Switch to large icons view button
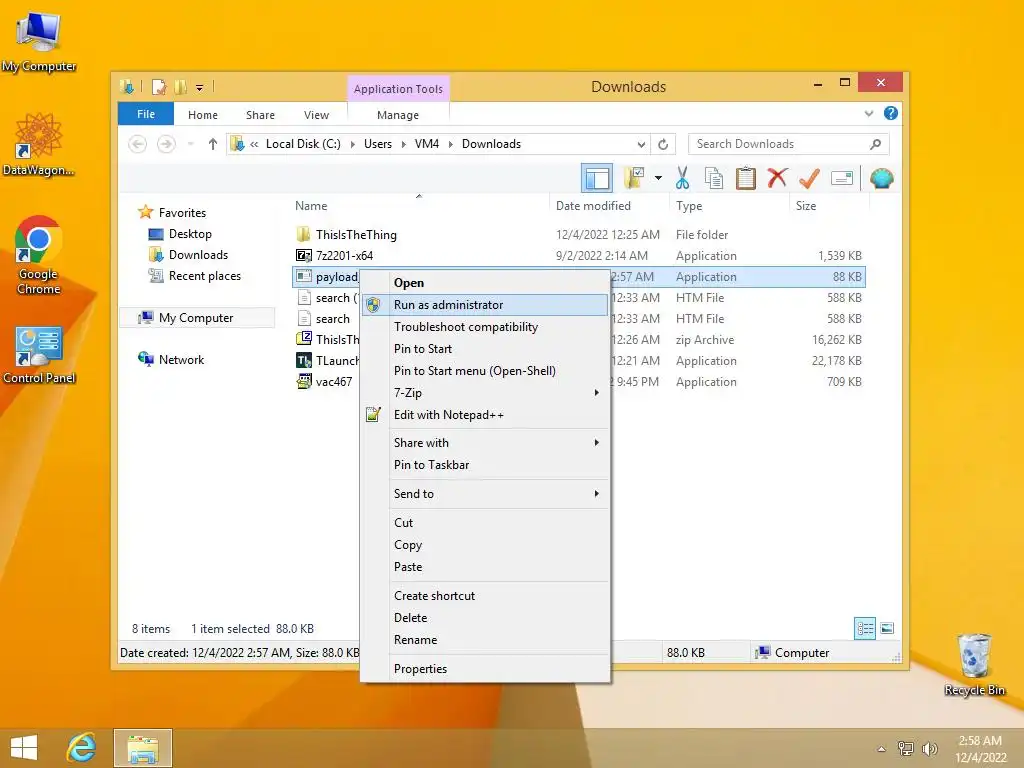The width and height of the screenshot is (1024, 768). pos(887,628)
